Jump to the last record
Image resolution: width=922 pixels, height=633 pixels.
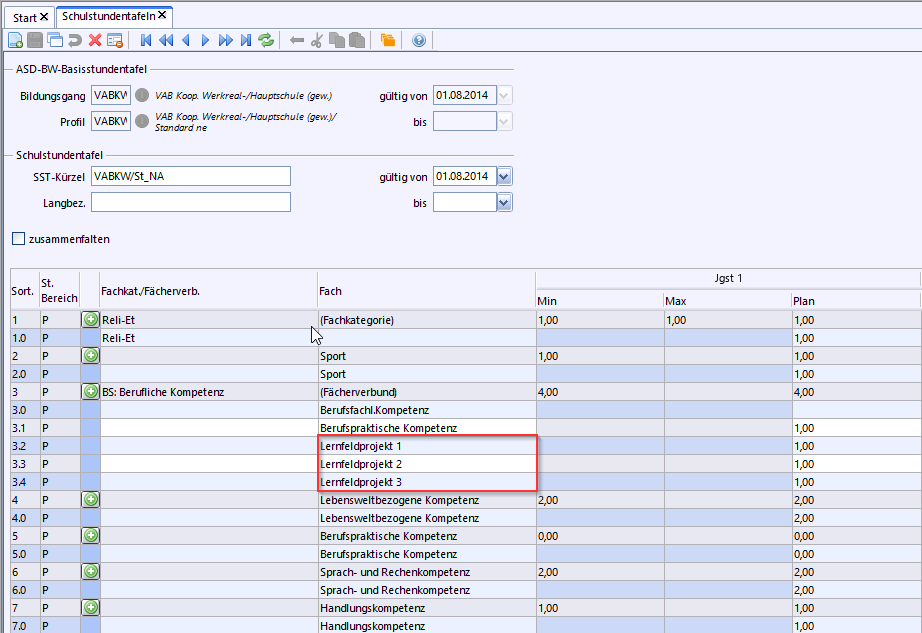tap(246, 41)
